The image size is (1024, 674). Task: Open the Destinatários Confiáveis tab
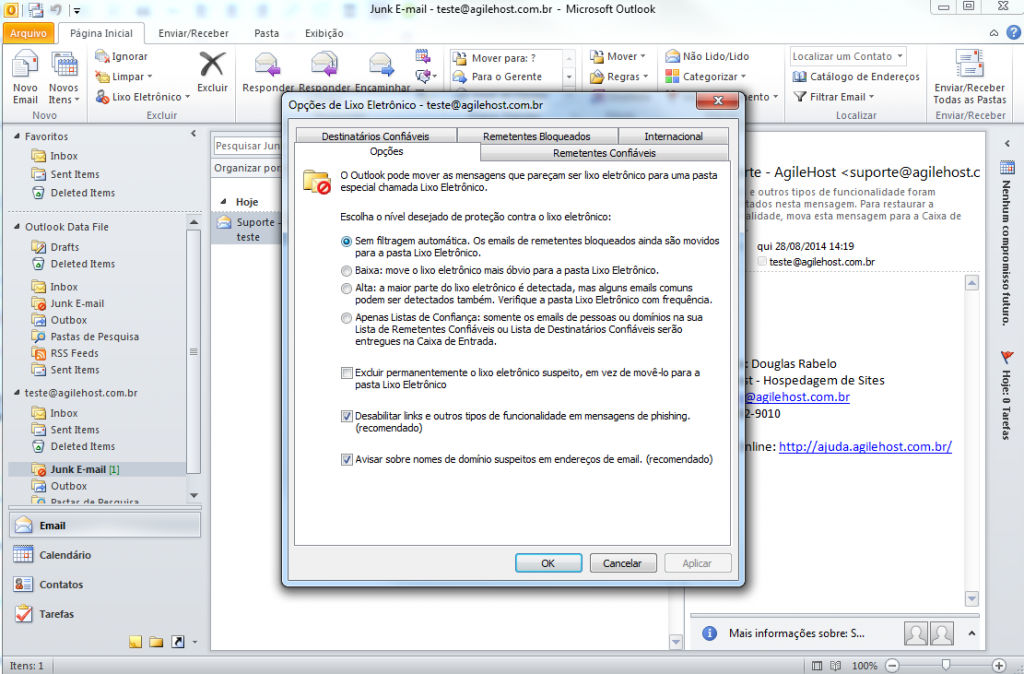pyautogui.click(x=376, y=136)
